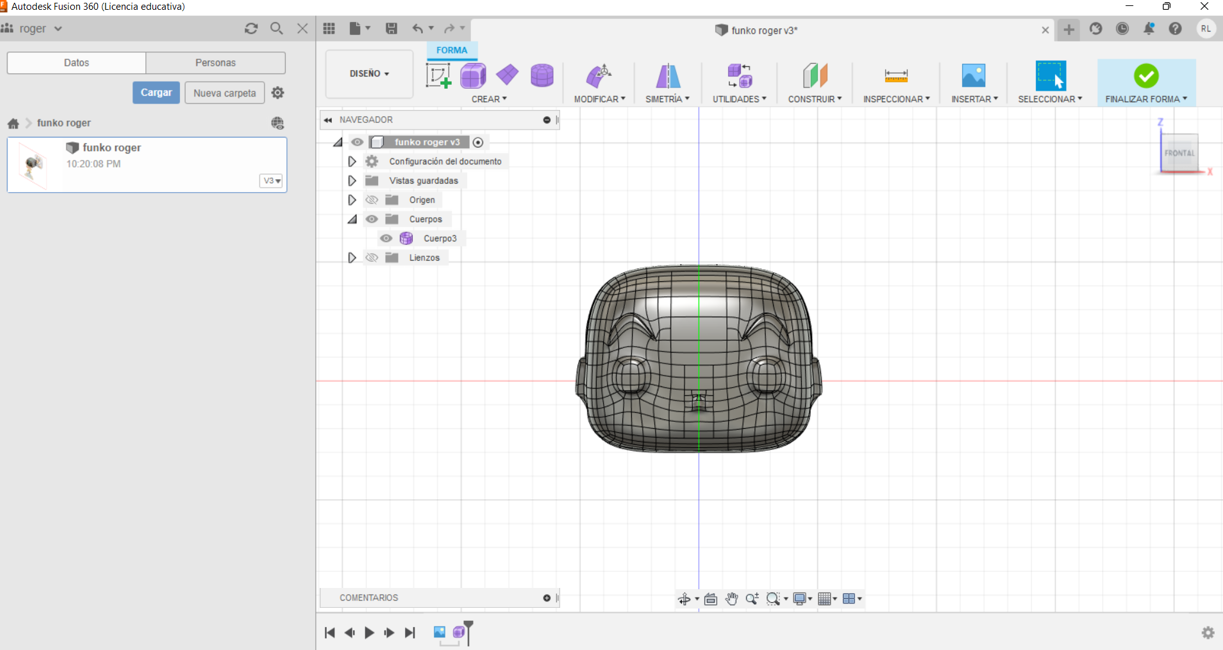1223x650 pixels.
Task: Select the Create Box tool icon
Action: tap(473, 75)
